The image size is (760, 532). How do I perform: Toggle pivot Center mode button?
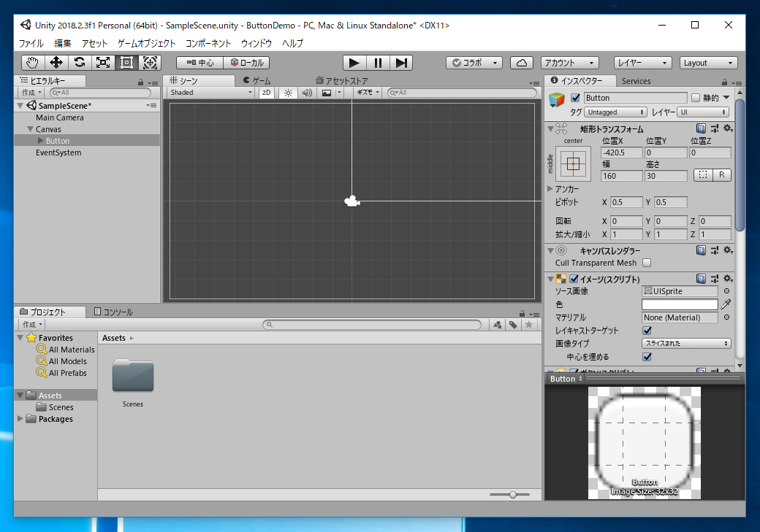(x=200, y=63)
